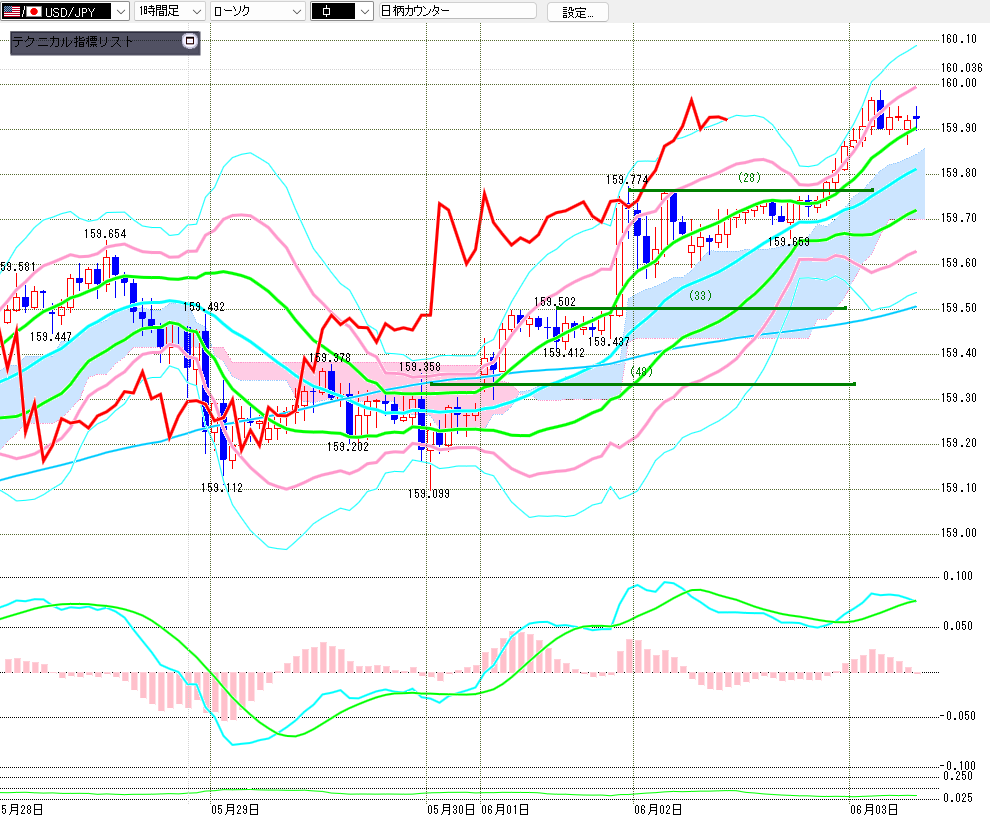Click the US and Japan flag icon

(x=21, y=11)
